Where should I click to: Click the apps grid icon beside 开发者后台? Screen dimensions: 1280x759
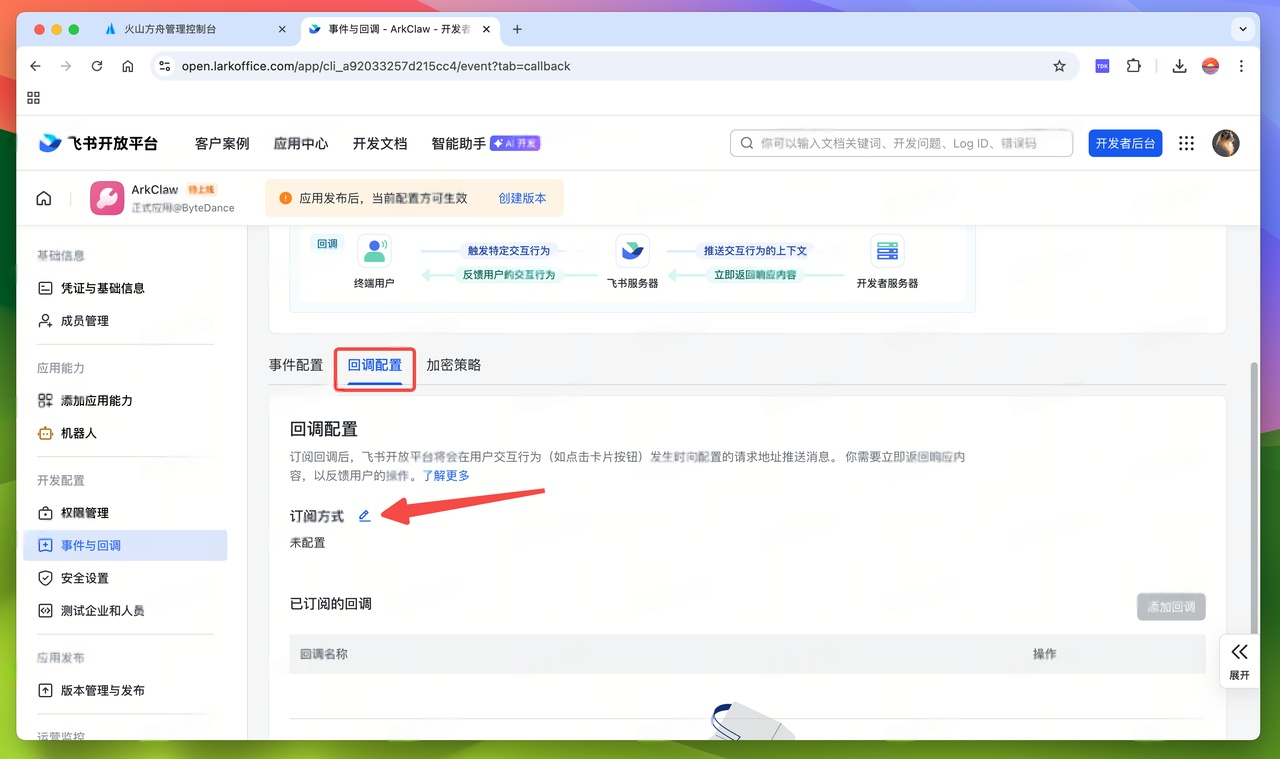[x=1186, y=142]
